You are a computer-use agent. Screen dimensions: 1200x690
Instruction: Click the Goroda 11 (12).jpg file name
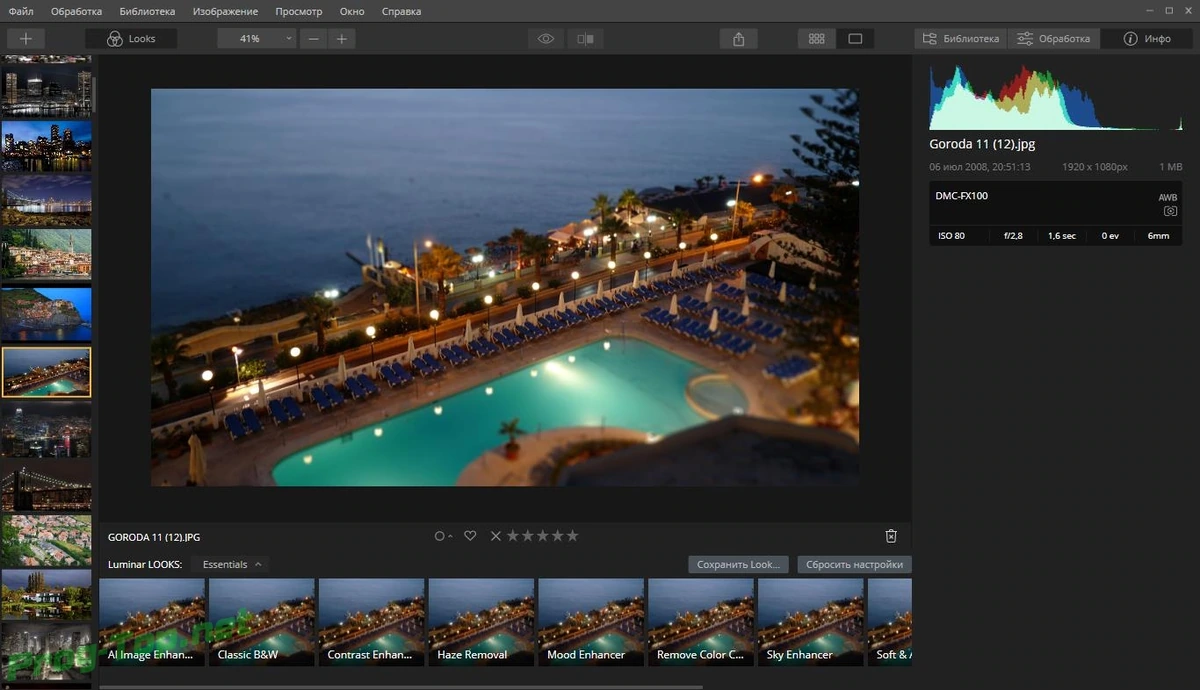[x=982, y=144]
